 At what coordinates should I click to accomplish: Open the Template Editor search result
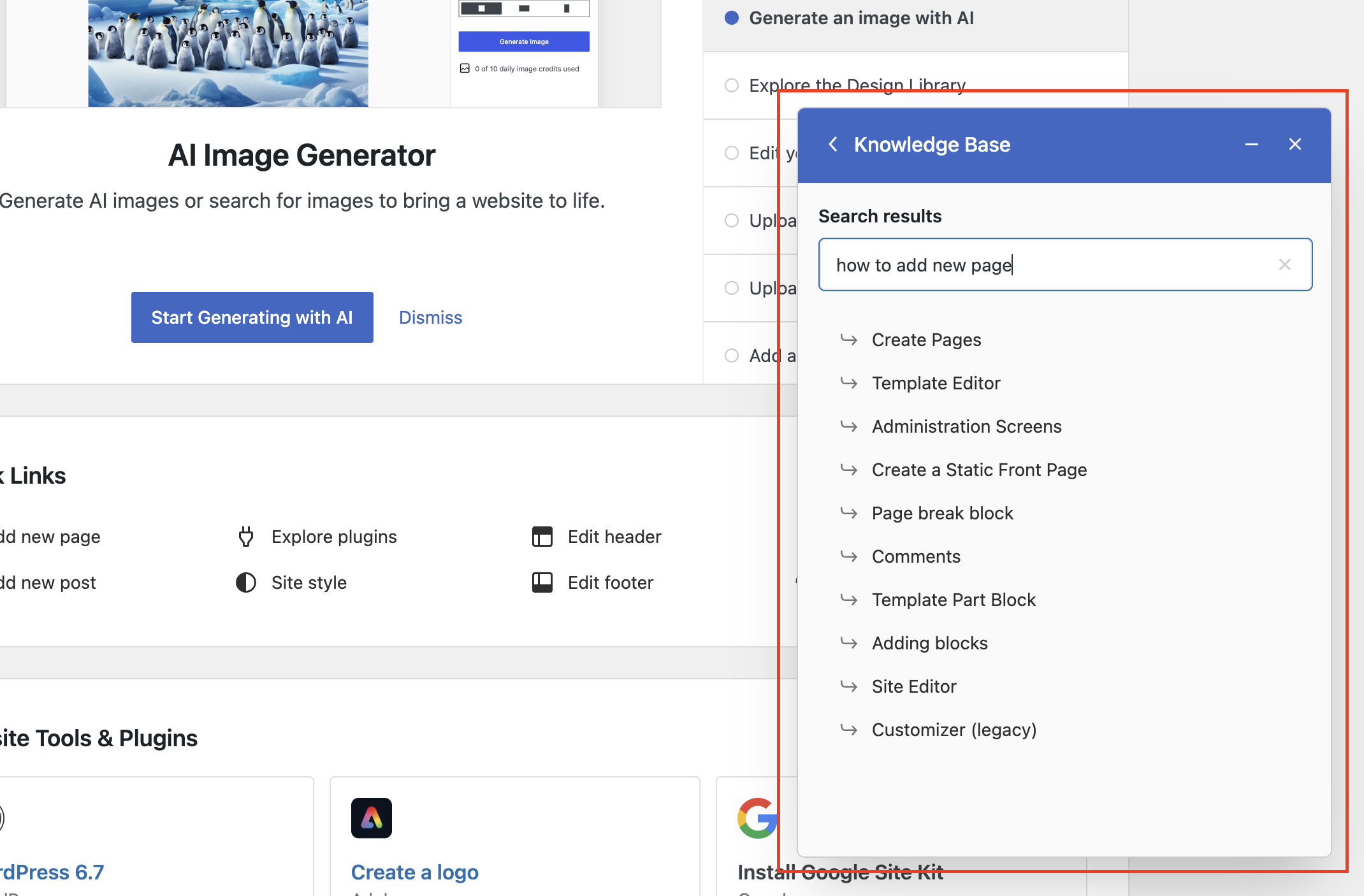(x=936, y=384)
